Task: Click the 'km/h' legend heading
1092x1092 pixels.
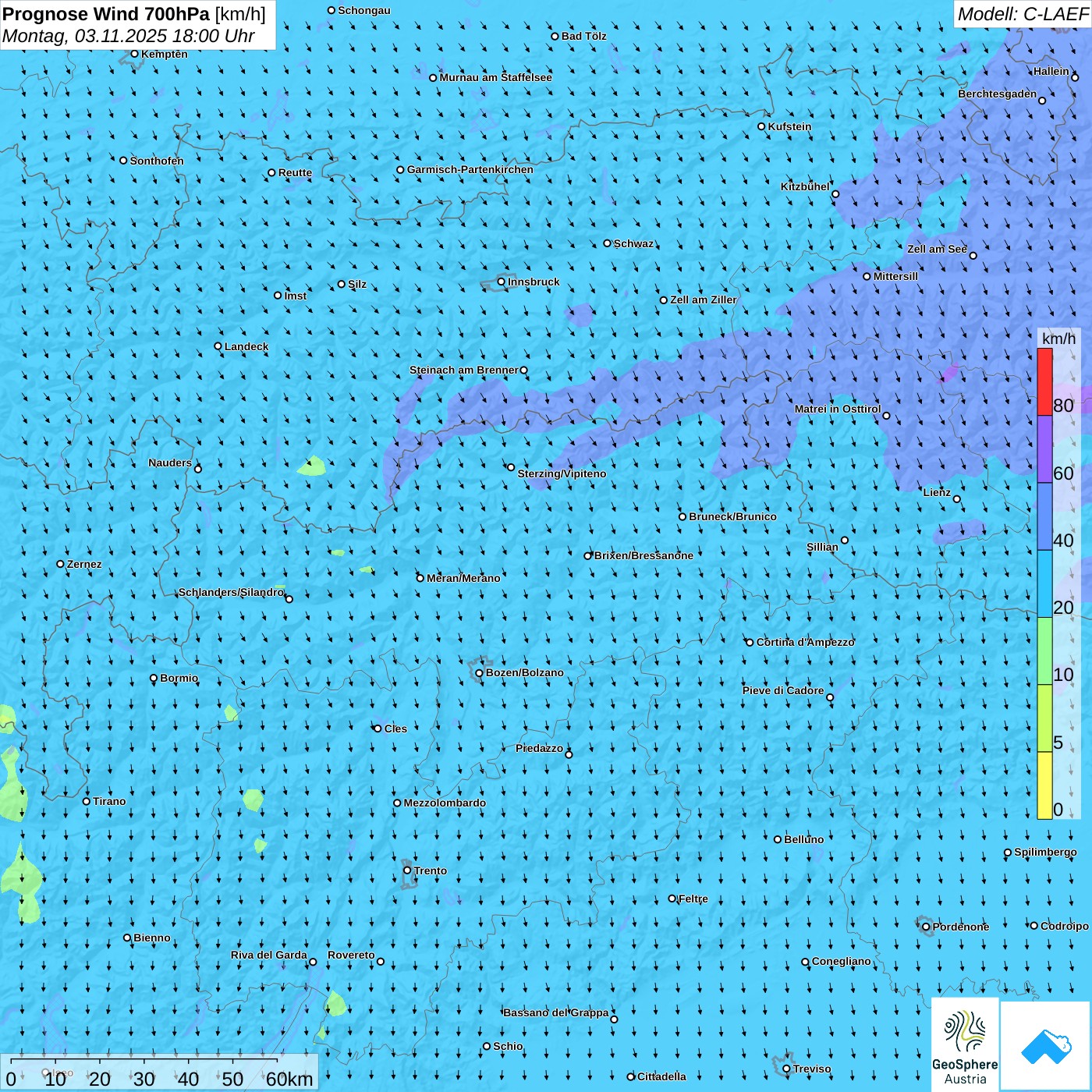Action: pyautogui.click(x=1058, y=339)
